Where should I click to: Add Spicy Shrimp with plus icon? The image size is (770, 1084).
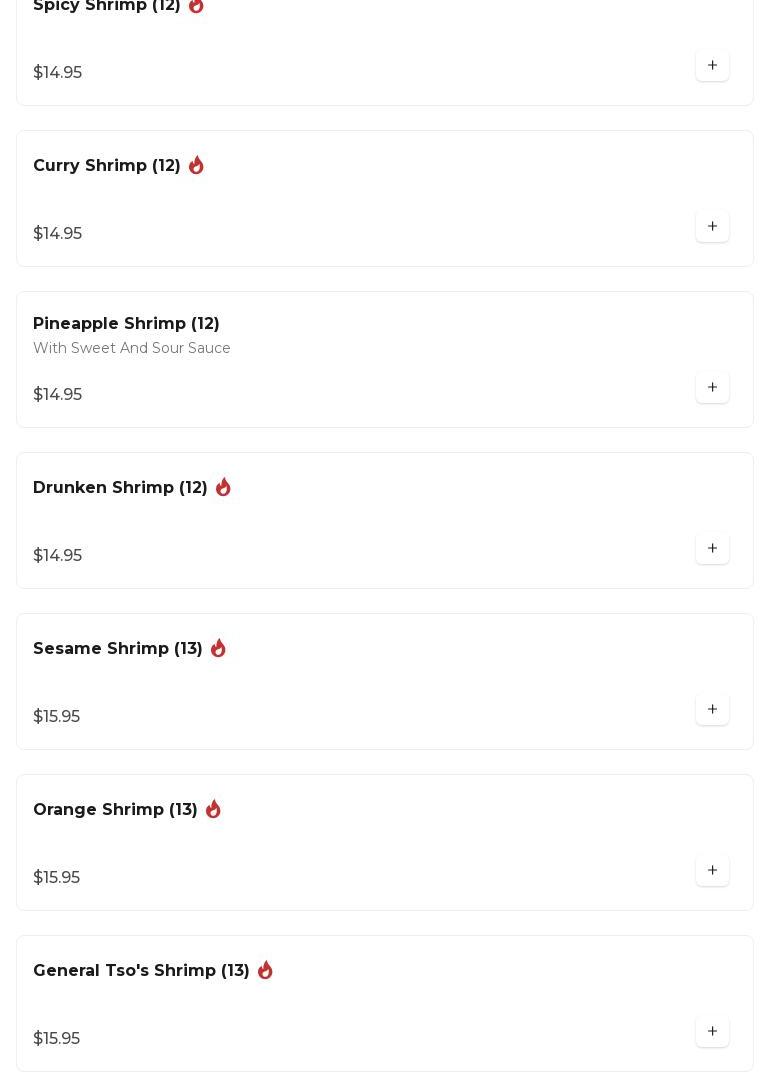tap(712, 66)
